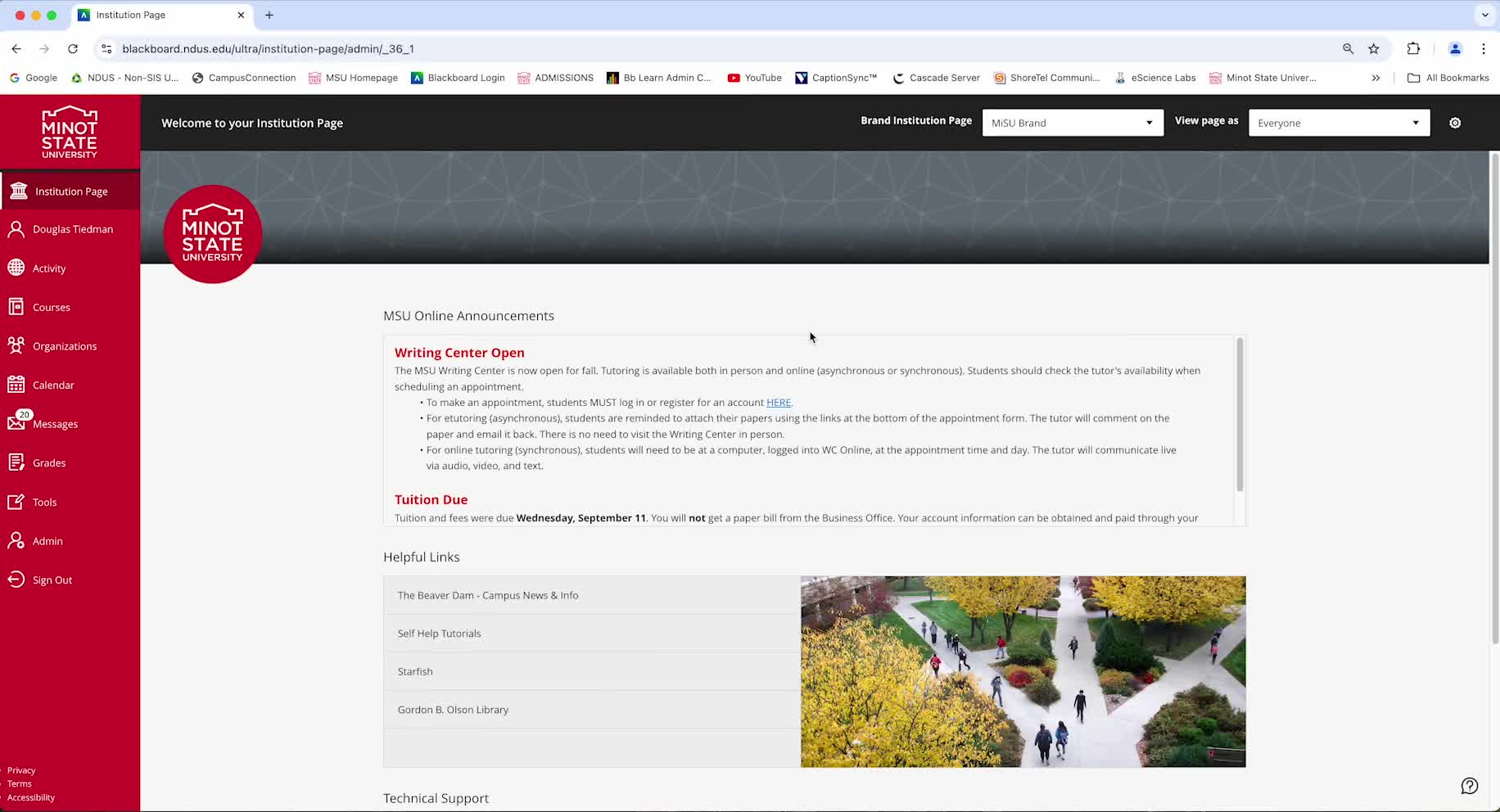Screen dimensions: 1500x812
Task: Open the Chrome three-dot menu
Action: point(1484,49)
